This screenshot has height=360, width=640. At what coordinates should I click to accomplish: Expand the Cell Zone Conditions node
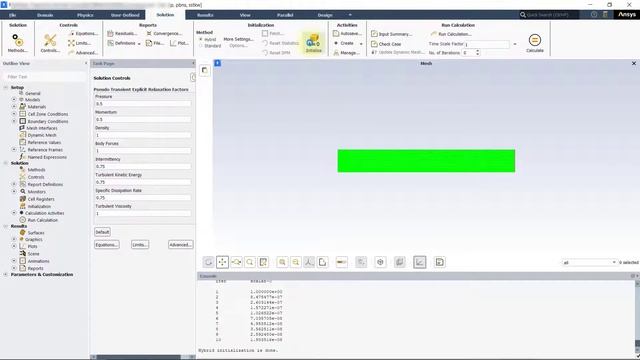click(14, 114)
